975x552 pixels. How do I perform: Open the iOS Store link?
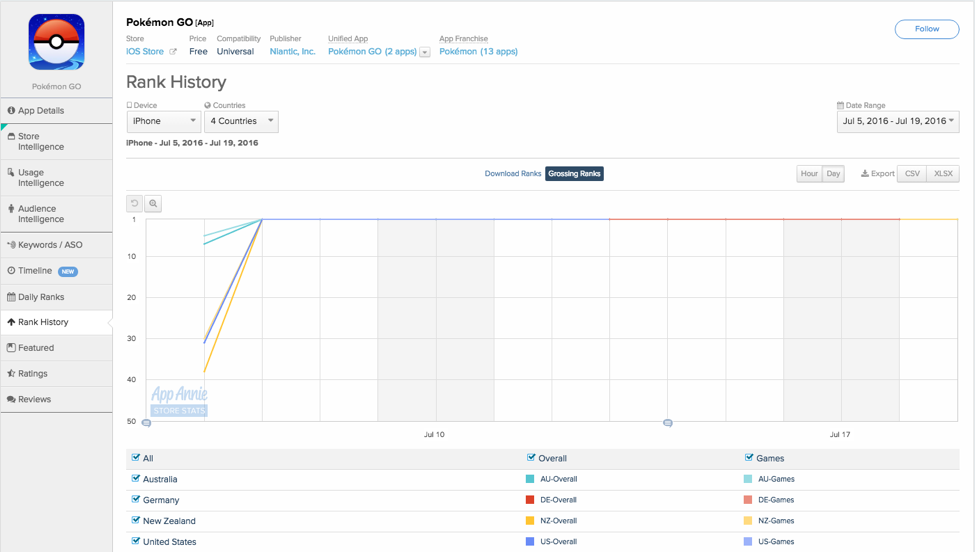click(145, 52)
